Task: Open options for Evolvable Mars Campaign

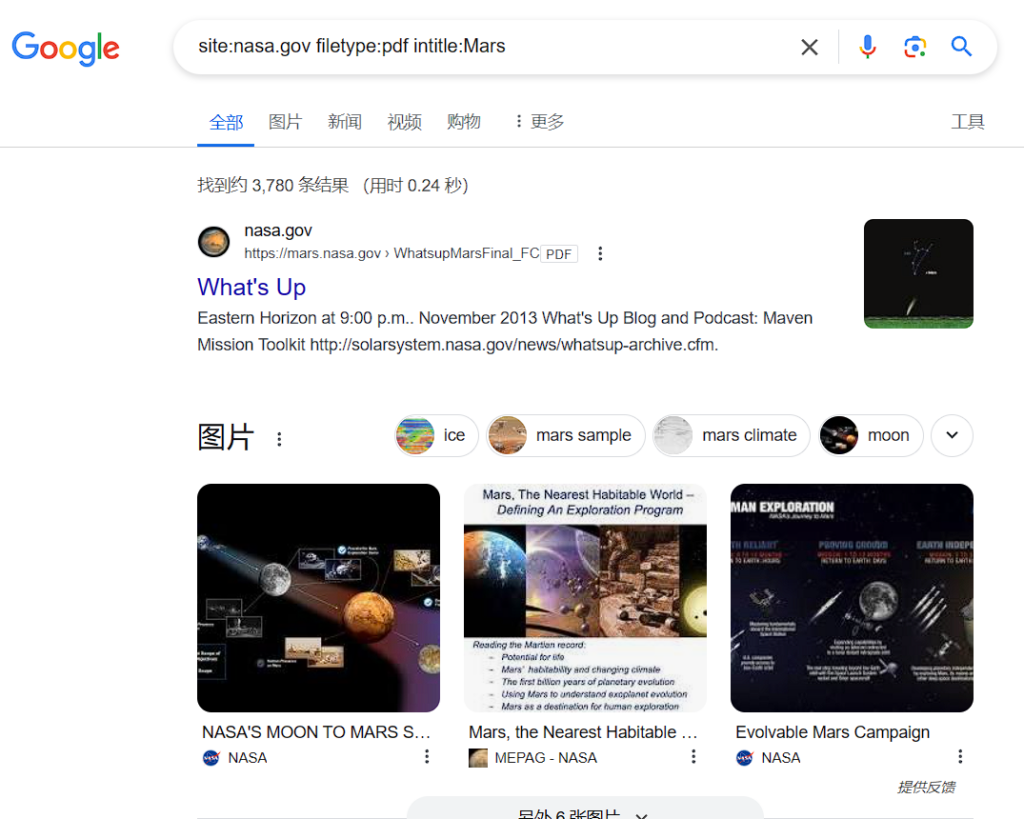Action: pos(960,757)
